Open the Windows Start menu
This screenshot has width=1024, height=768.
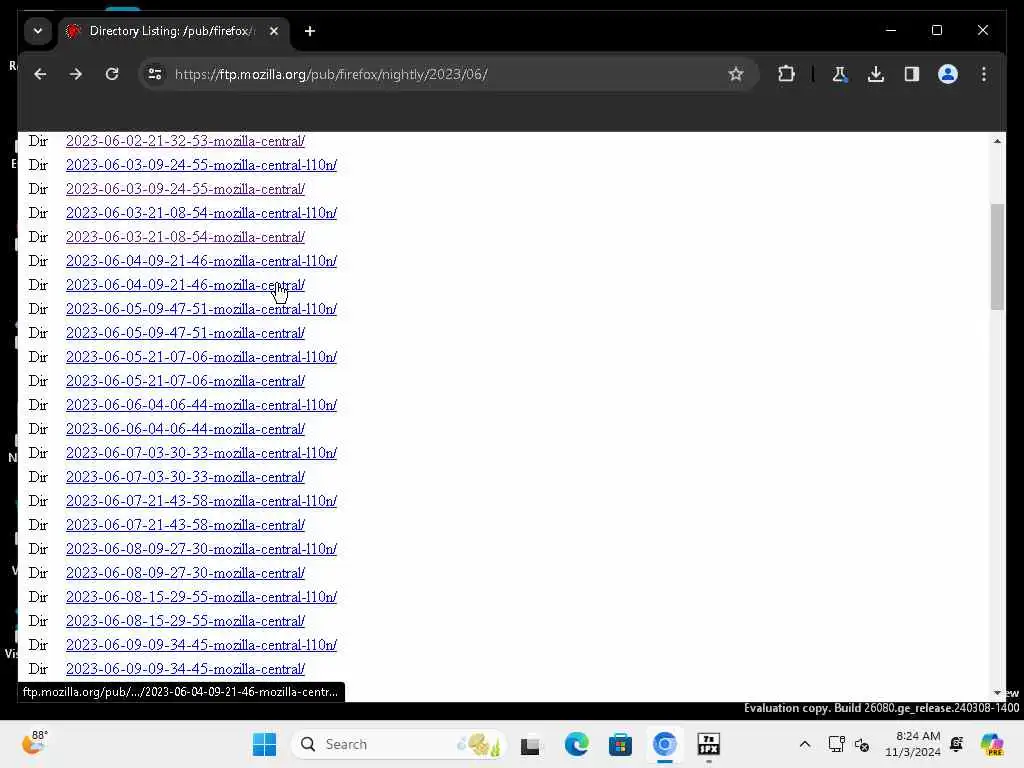[264, 744]
